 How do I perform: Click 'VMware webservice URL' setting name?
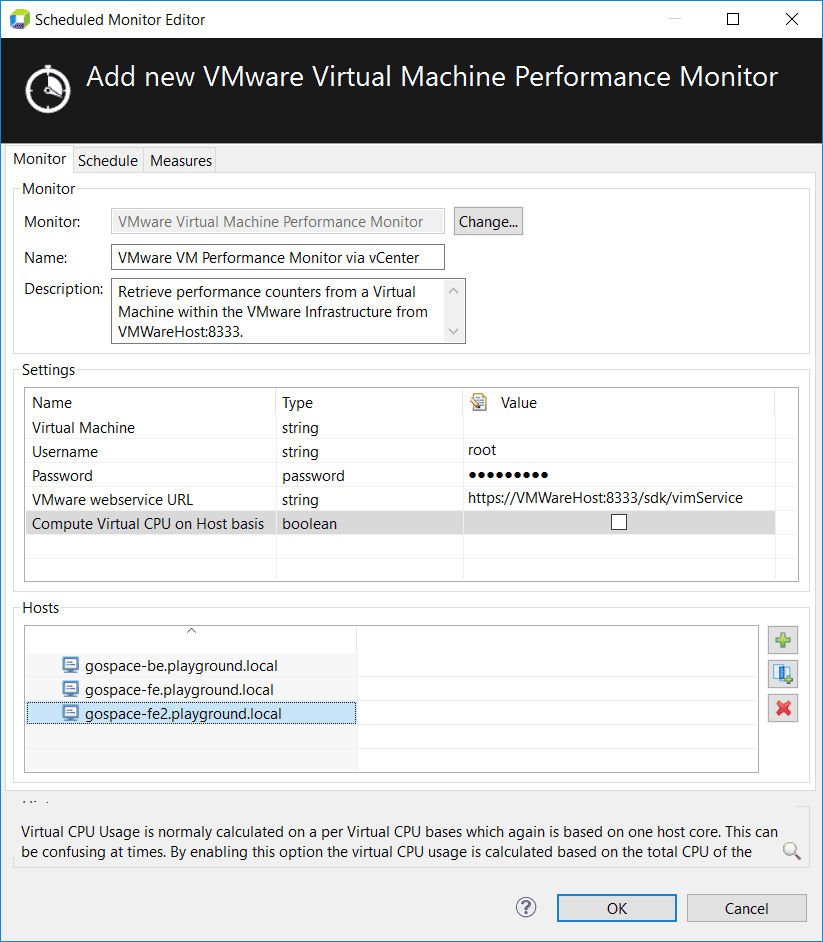(112, 499)
